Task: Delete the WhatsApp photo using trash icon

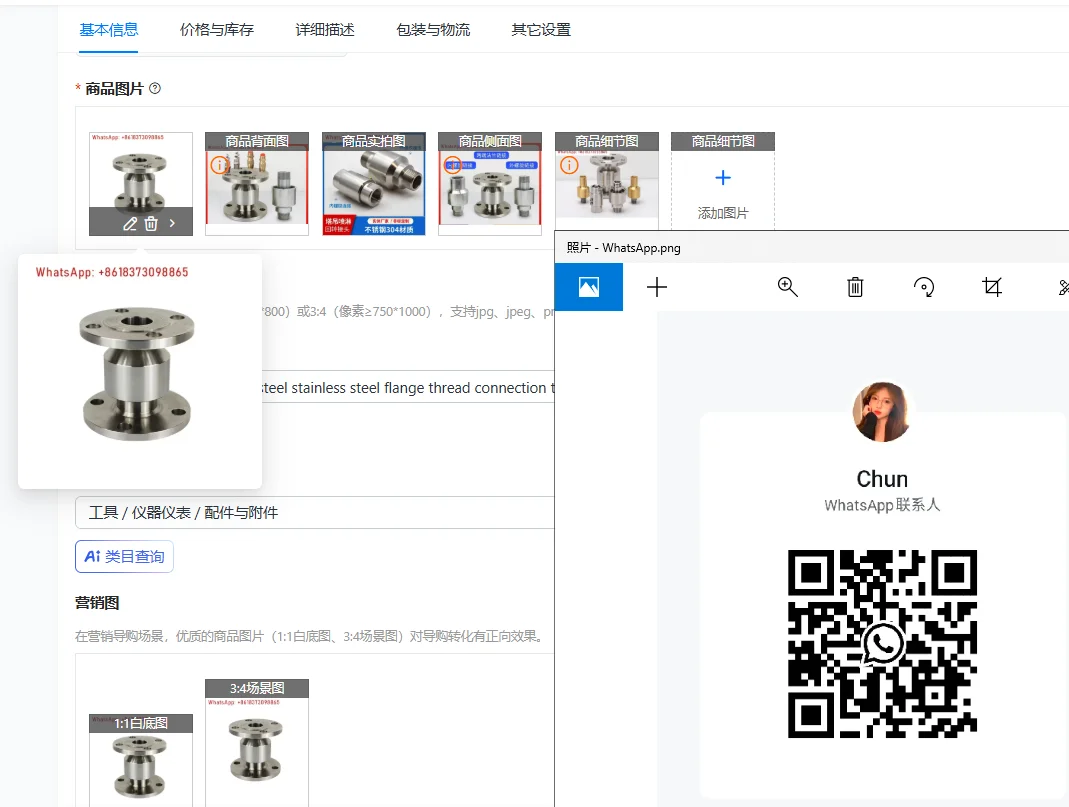Action: [x=854, y=287]
